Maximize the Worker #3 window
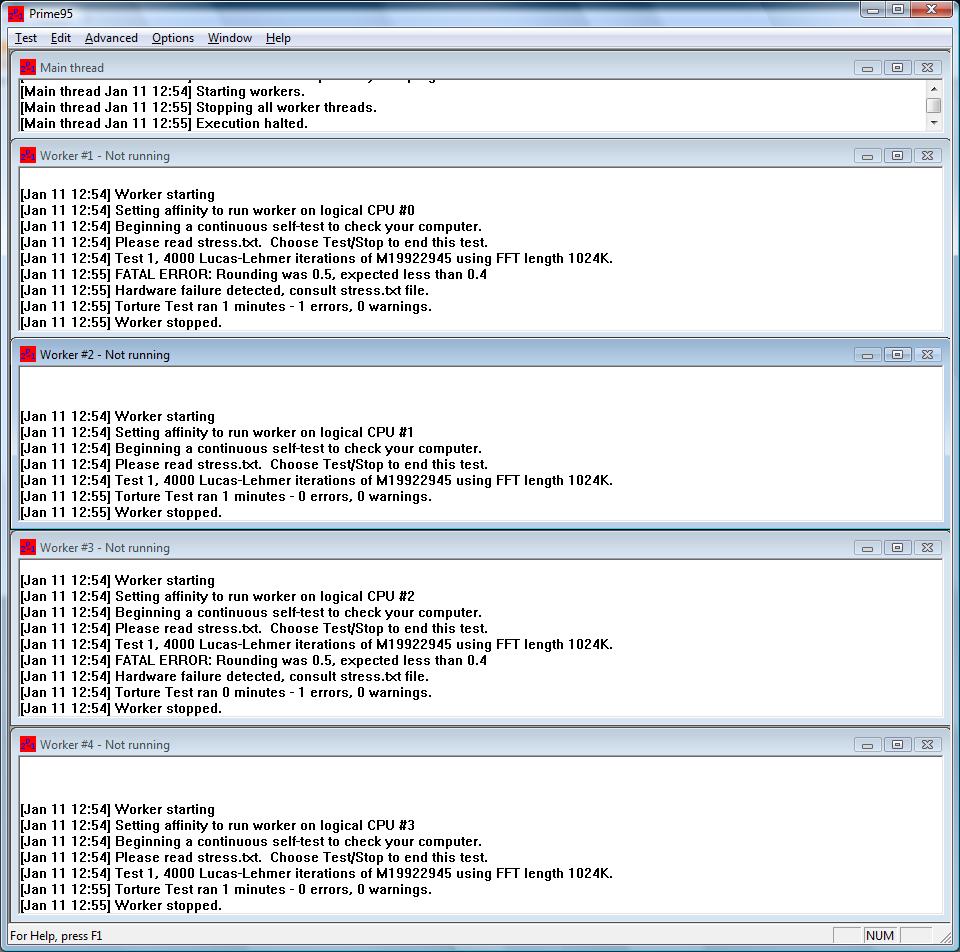 (x=898, y=548)
